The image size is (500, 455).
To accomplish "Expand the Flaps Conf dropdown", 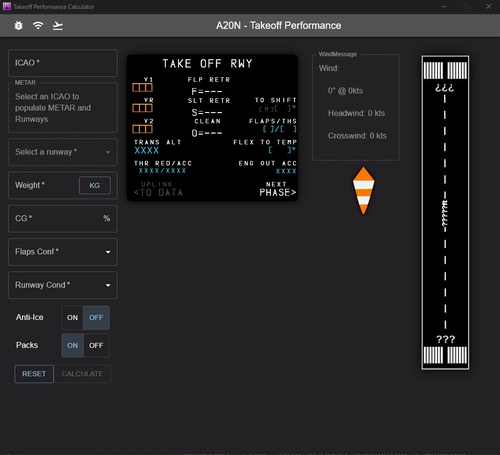I will click(x=63, y=252).
